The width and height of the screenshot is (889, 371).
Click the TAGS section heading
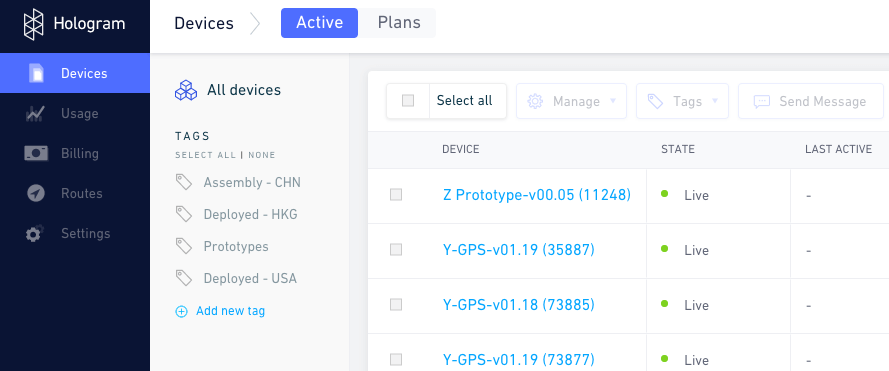tap(193, 136)
